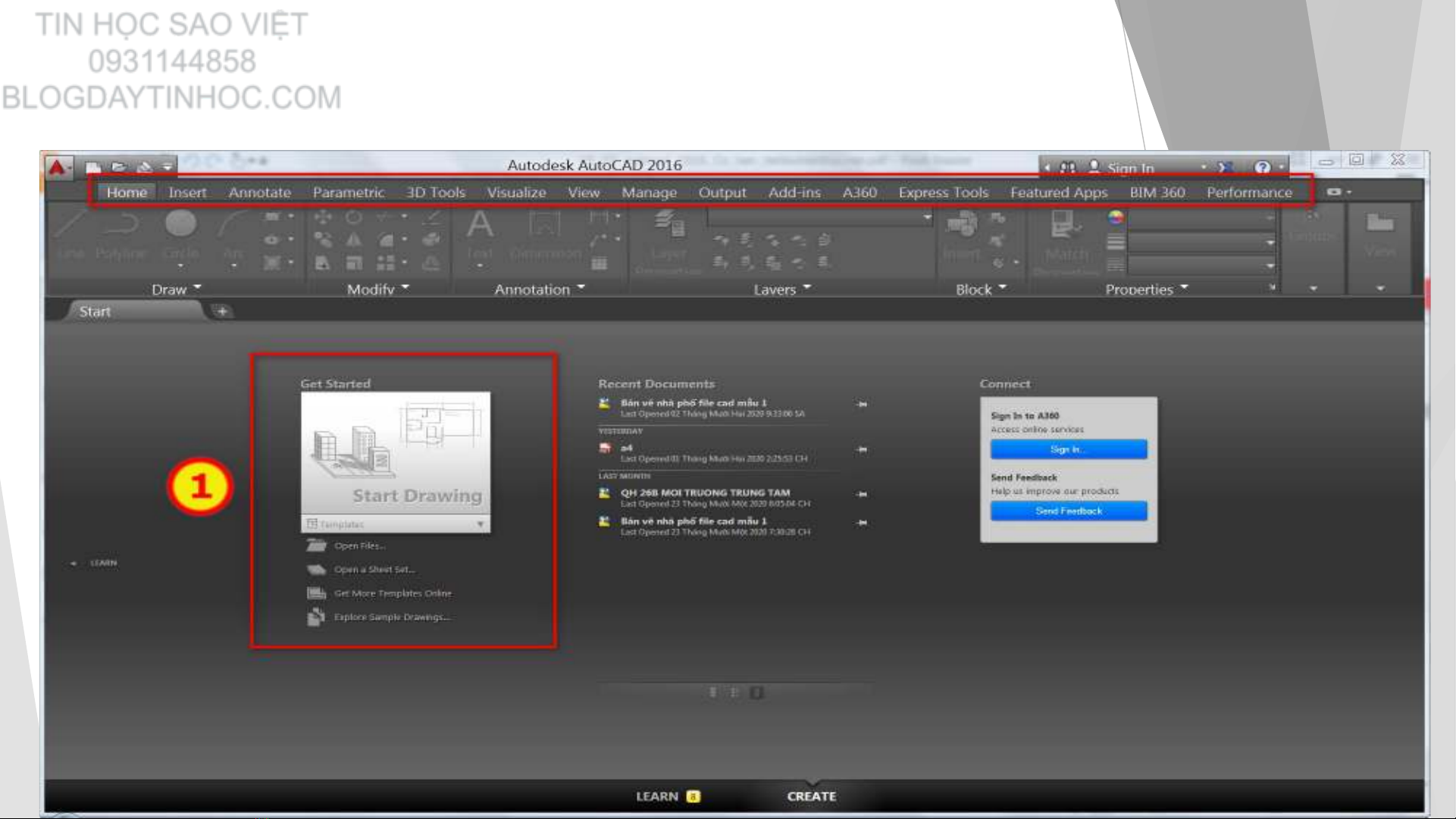
Task: Pin the a4 recent document
Action: [x=862, y=449]
